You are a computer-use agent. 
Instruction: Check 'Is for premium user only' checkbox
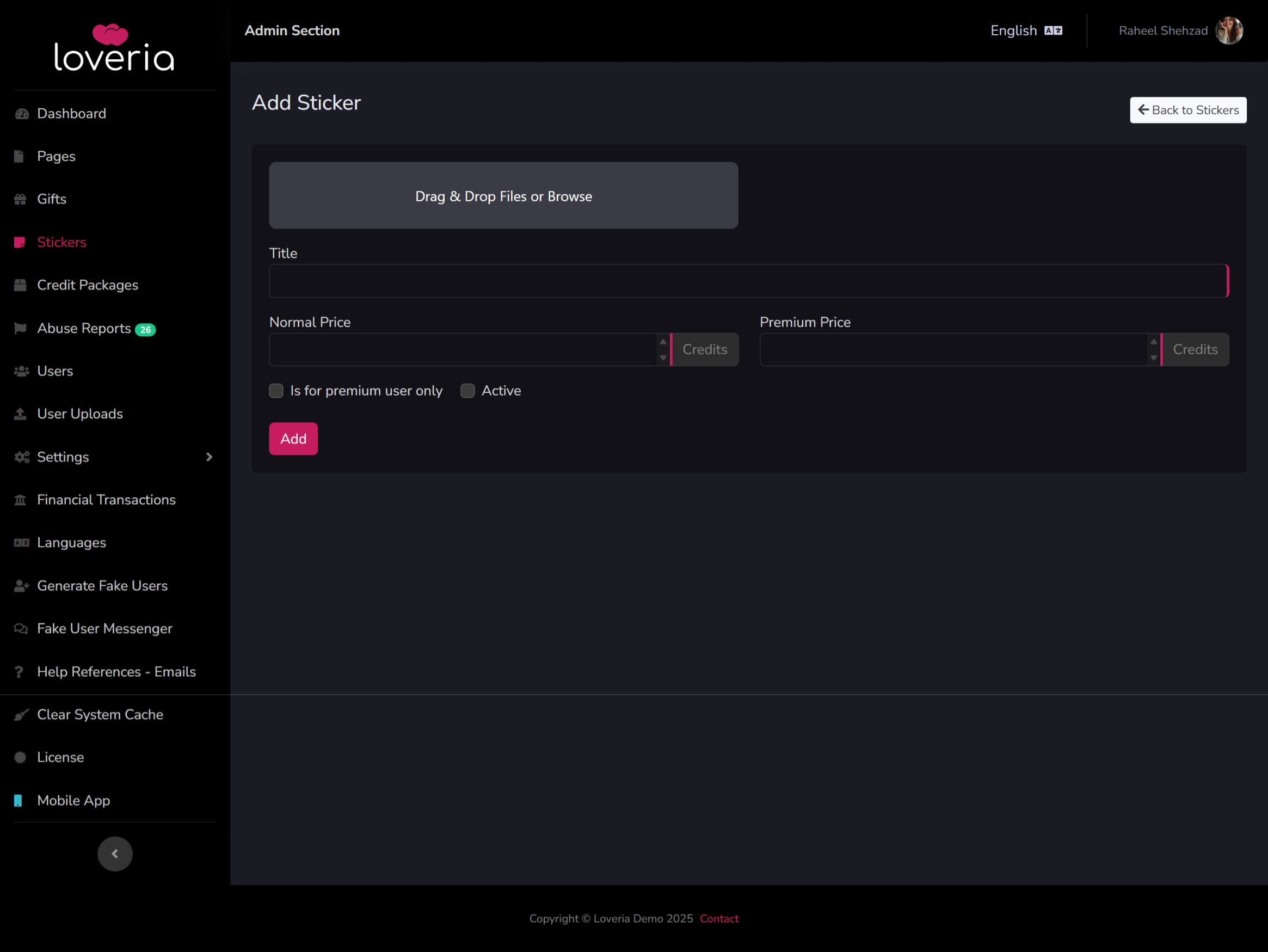pyautogui.click(x=276, y=391)
